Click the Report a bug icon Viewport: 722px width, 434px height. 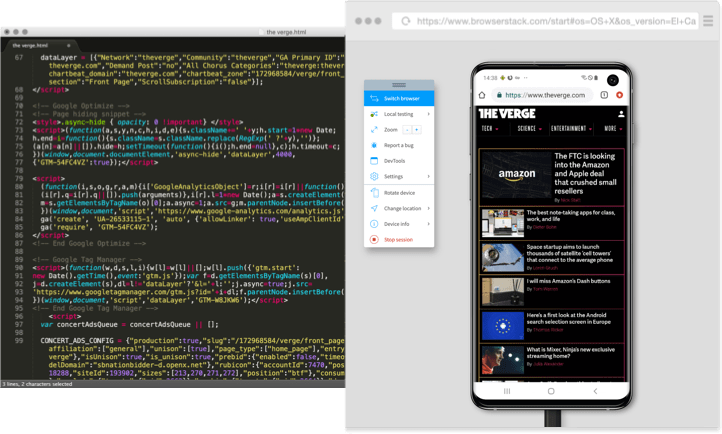[374, 145]
